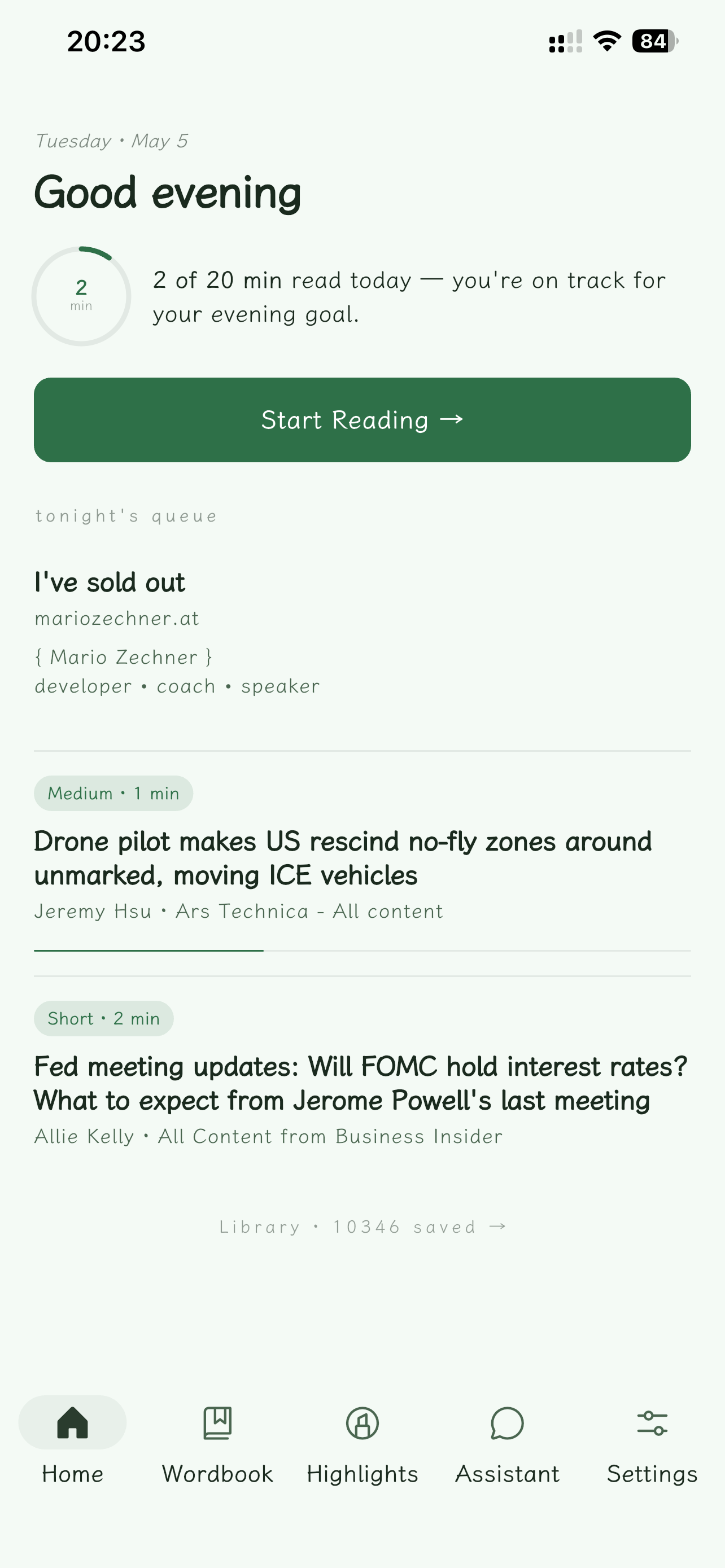The width and height of the screenshot is (725, 1568).
Task: Open the Assistant chat bubble icon
Action: (x=507, y=1423)
